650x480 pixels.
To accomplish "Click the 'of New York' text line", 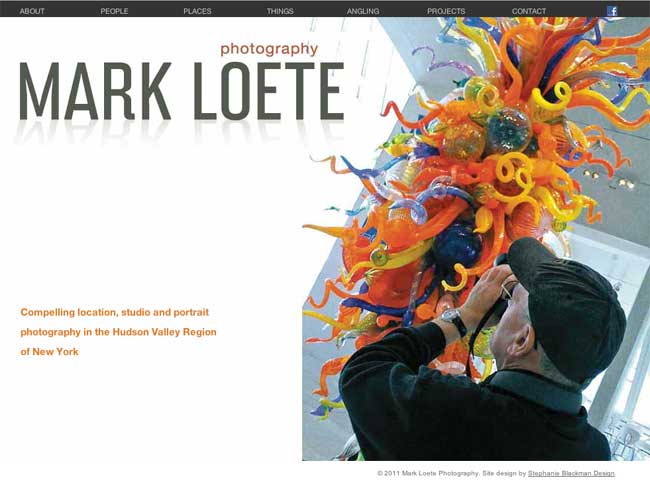I will click(49, 352).
